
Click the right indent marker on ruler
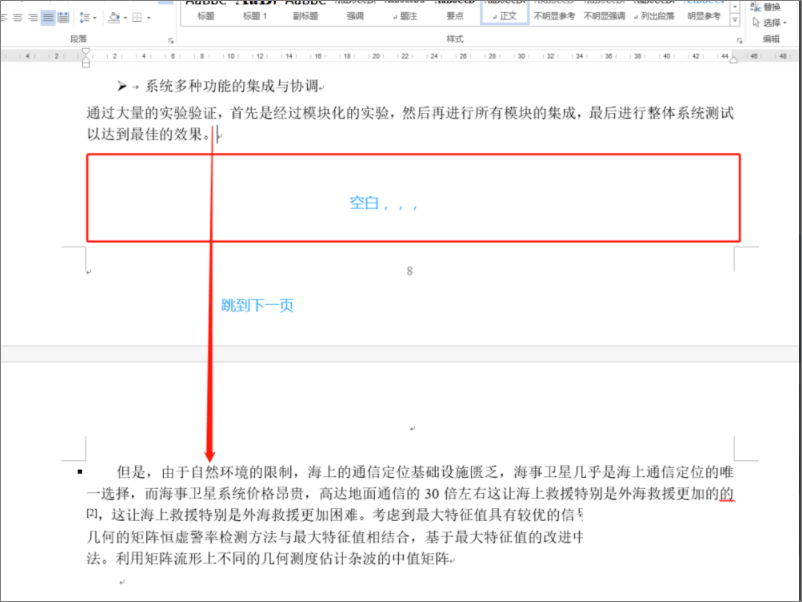[x=733, y=60]
